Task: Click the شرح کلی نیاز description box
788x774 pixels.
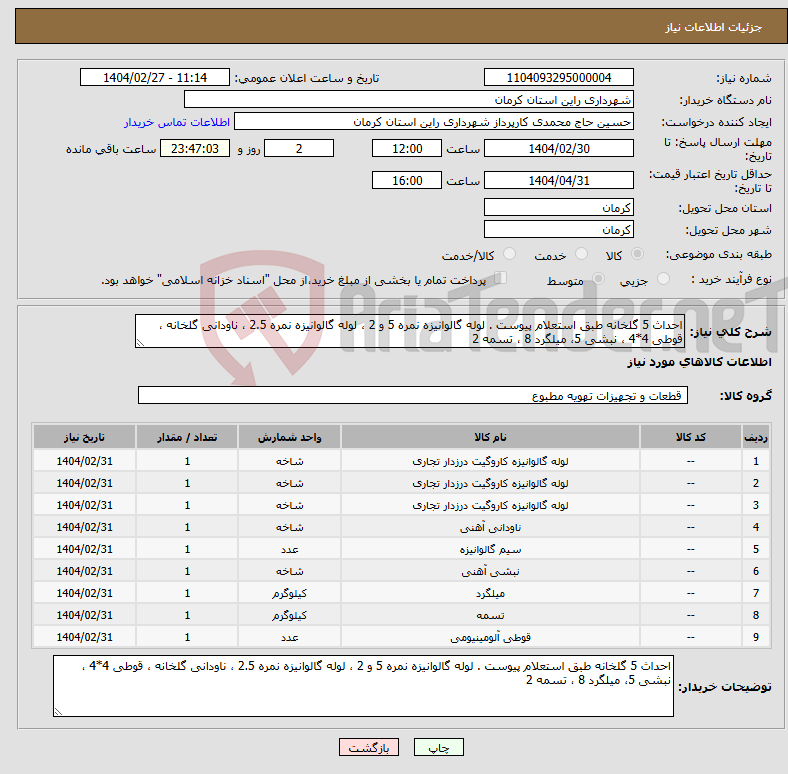Action: [410, 332]
